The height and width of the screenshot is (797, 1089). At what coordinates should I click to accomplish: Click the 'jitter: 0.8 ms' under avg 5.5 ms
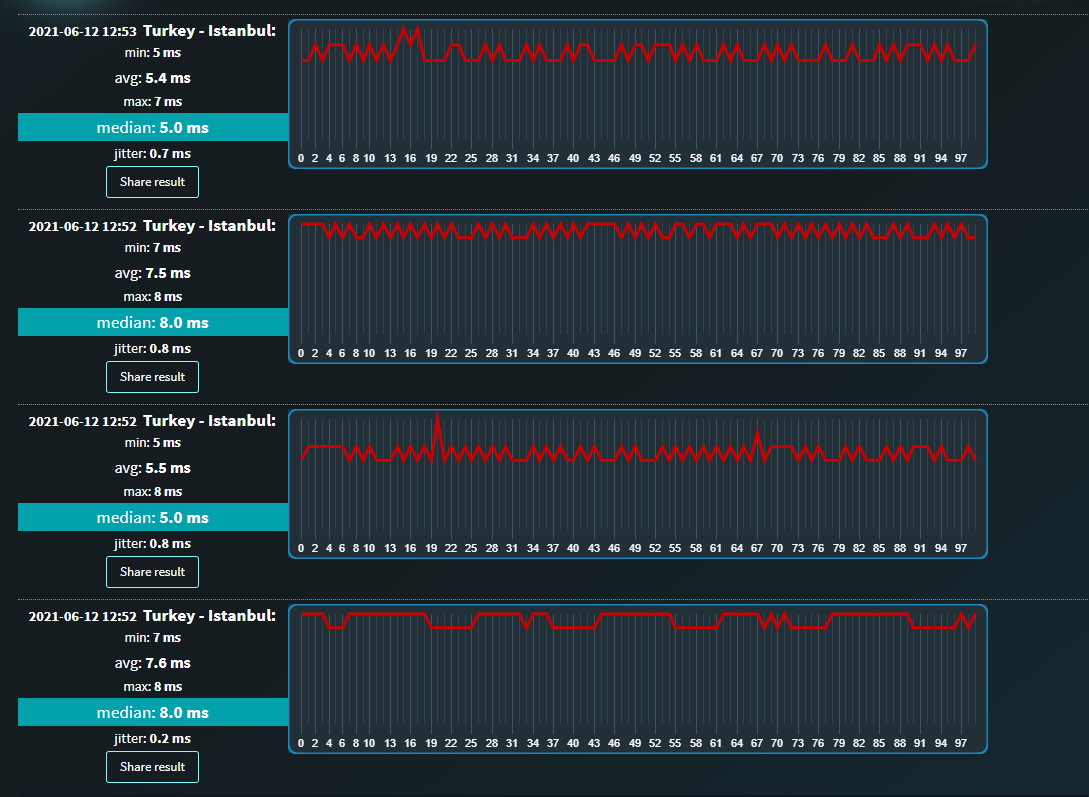(x=153, y=544)
